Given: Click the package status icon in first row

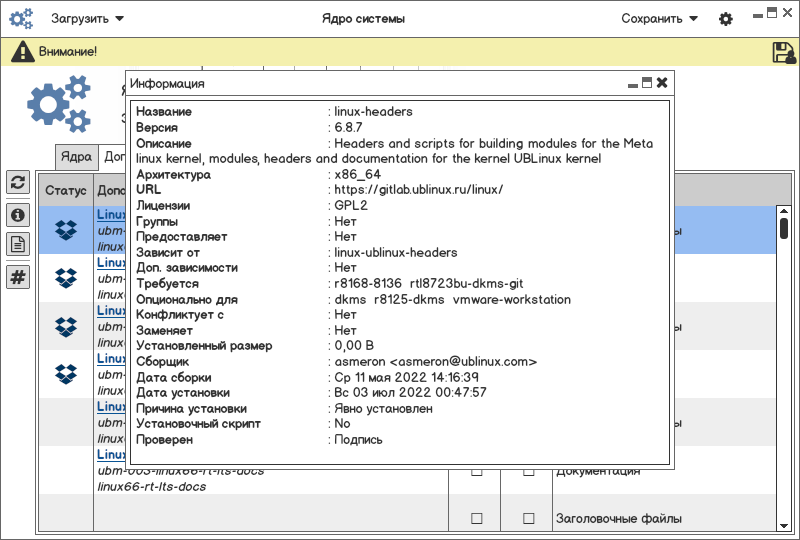Looking at the screenshot, I should click(66, 230).
